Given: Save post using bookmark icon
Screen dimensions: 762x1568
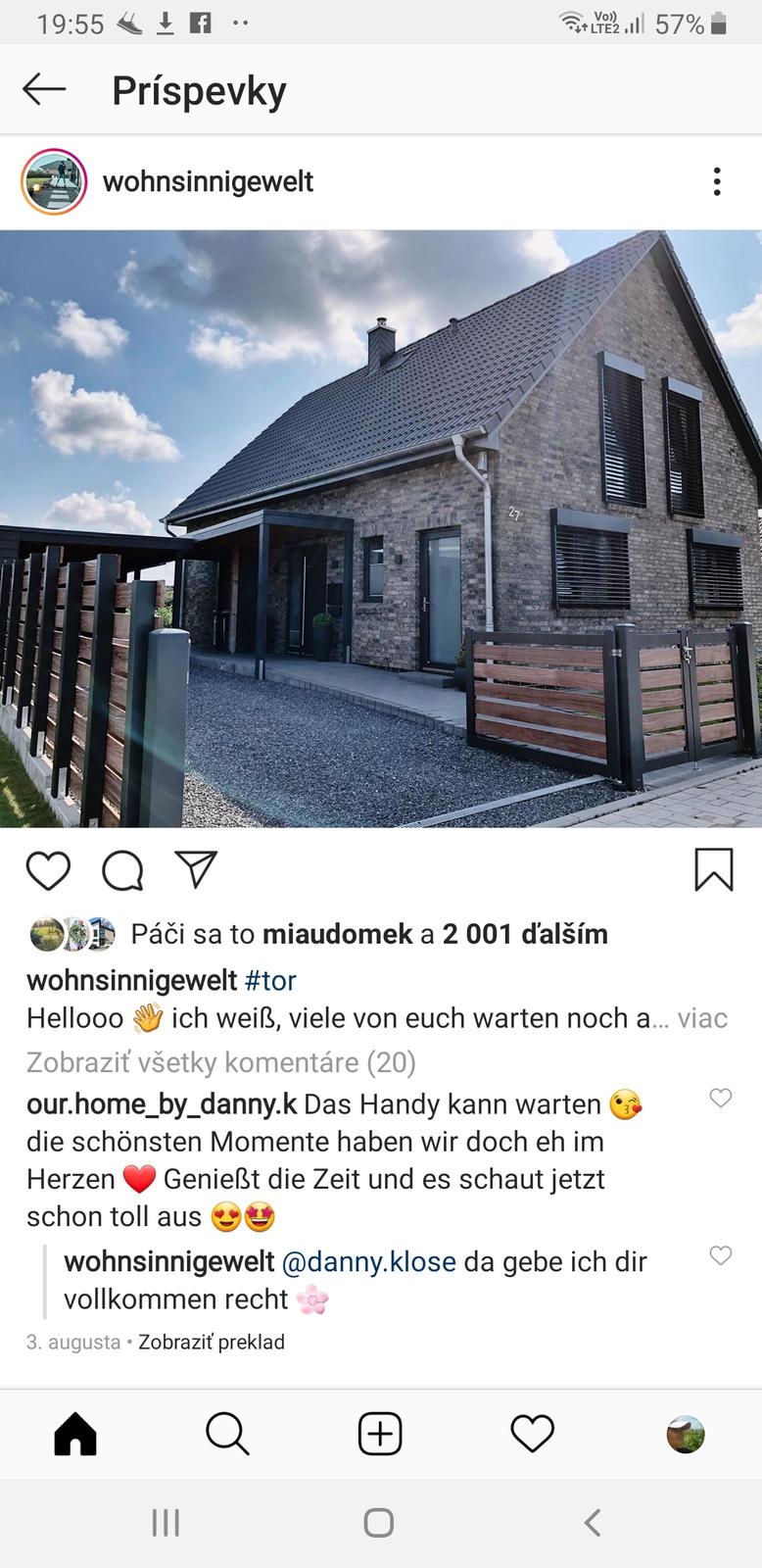Looking at the screenshot, I should pos(714,869).
